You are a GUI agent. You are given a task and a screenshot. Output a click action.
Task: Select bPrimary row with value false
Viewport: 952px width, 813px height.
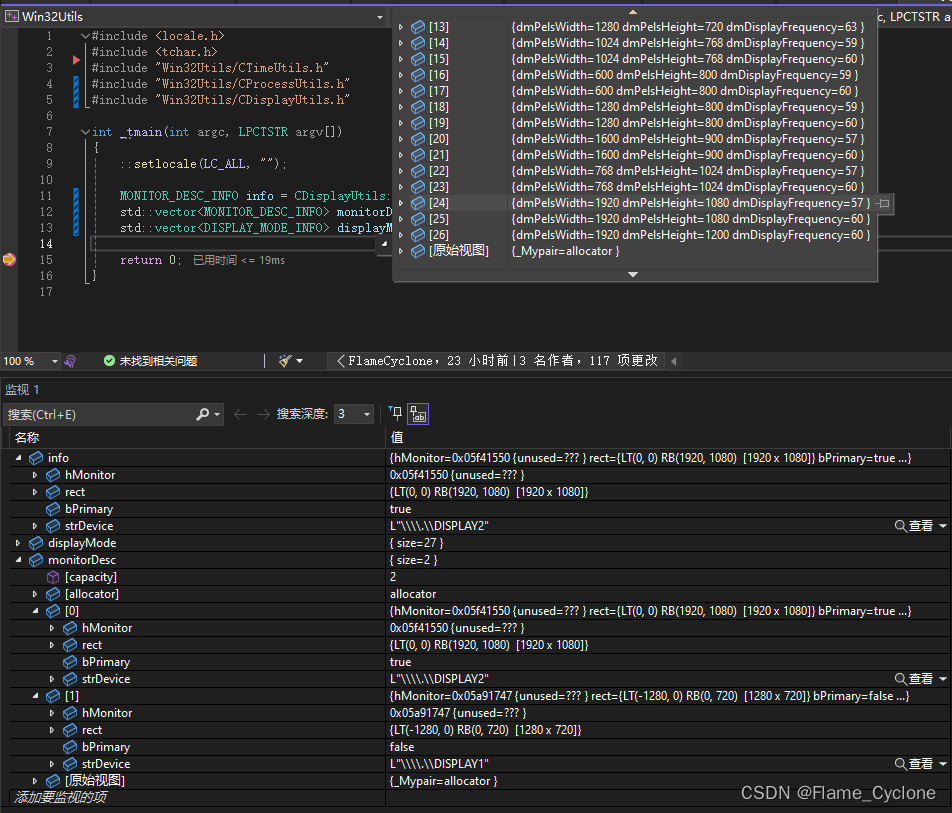point(480,747)
